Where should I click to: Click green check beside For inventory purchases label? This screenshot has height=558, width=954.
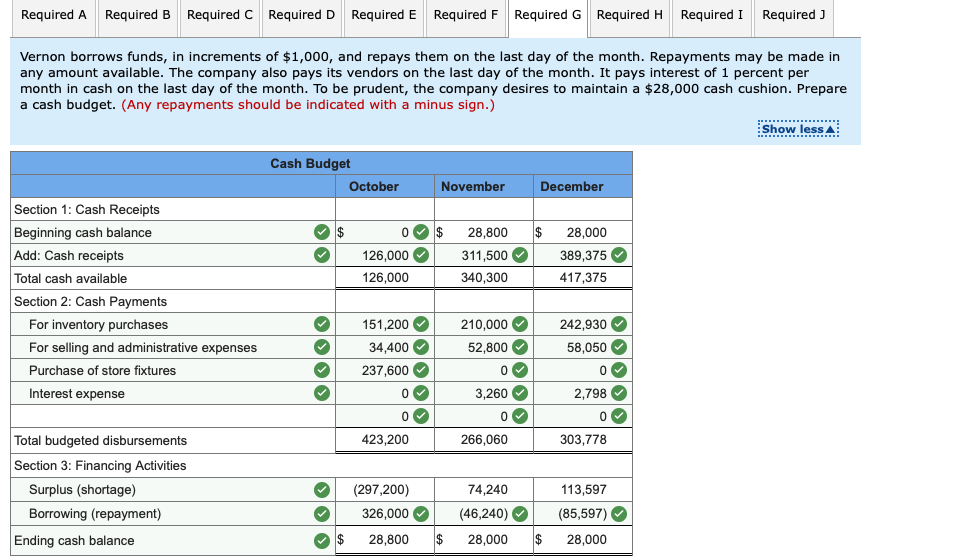click(x=322, y=324)
